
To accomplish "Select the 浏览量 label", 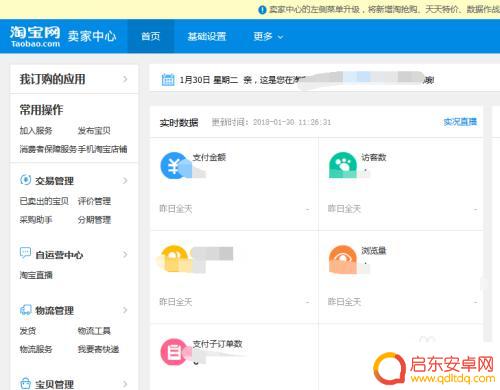I will point(374,250).
